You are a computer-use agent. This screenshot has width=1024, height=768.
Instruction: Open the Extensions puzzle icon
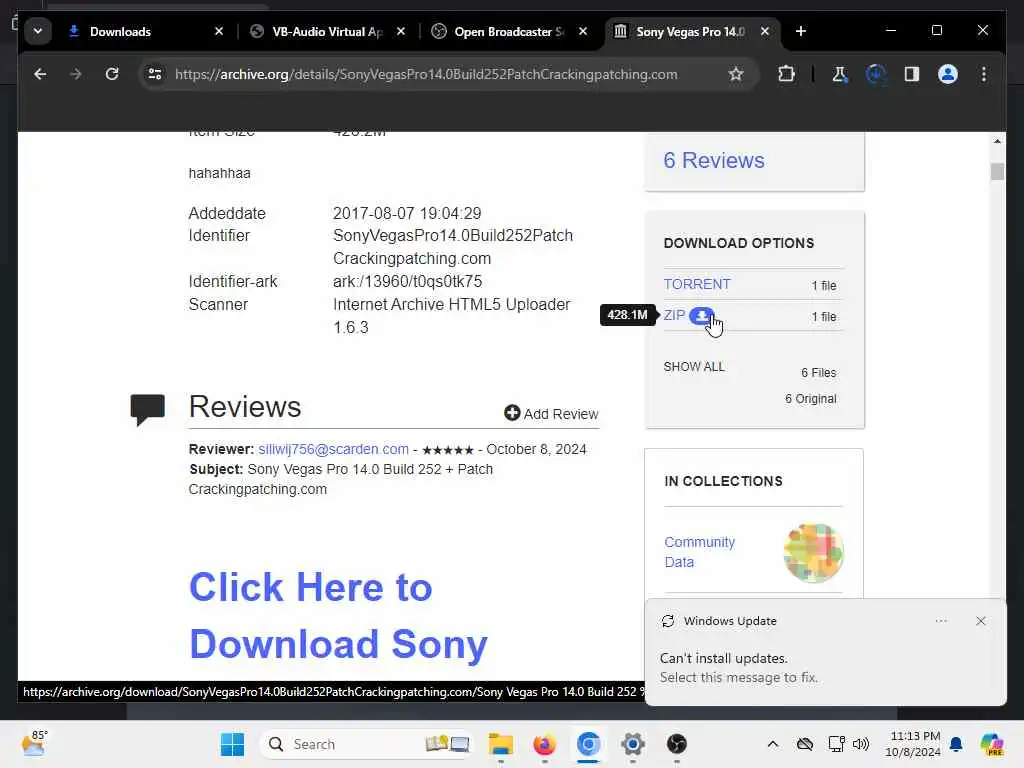click(786, 74)
